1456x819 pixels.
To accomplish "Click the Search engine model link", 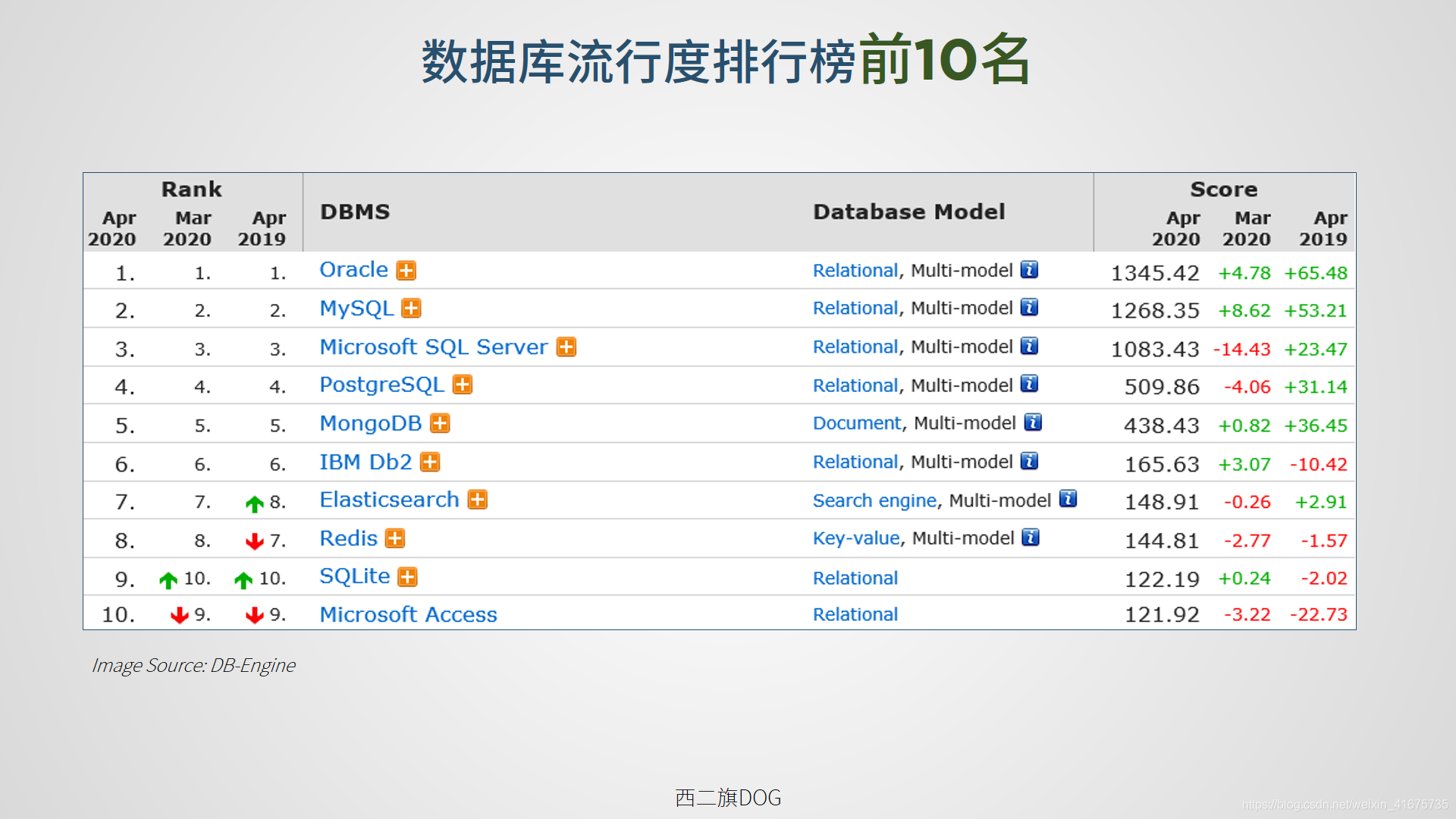I will point(874,501).
